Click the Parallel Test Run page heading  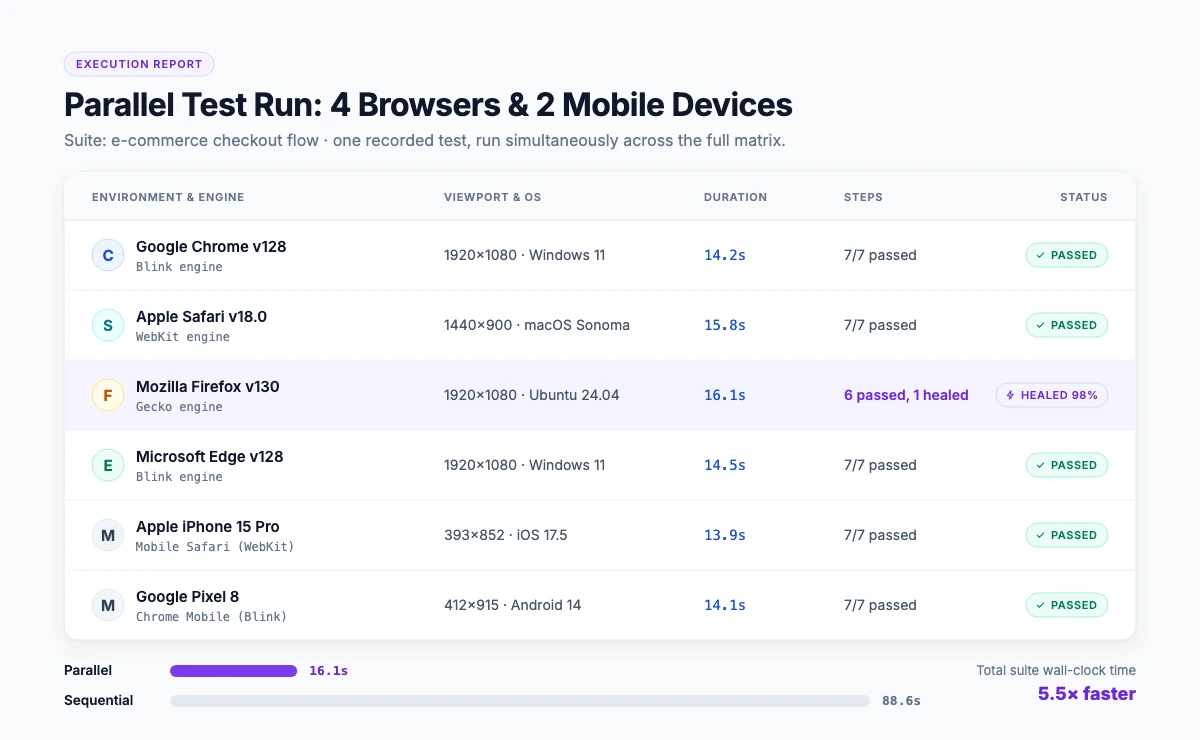(428, 105)
